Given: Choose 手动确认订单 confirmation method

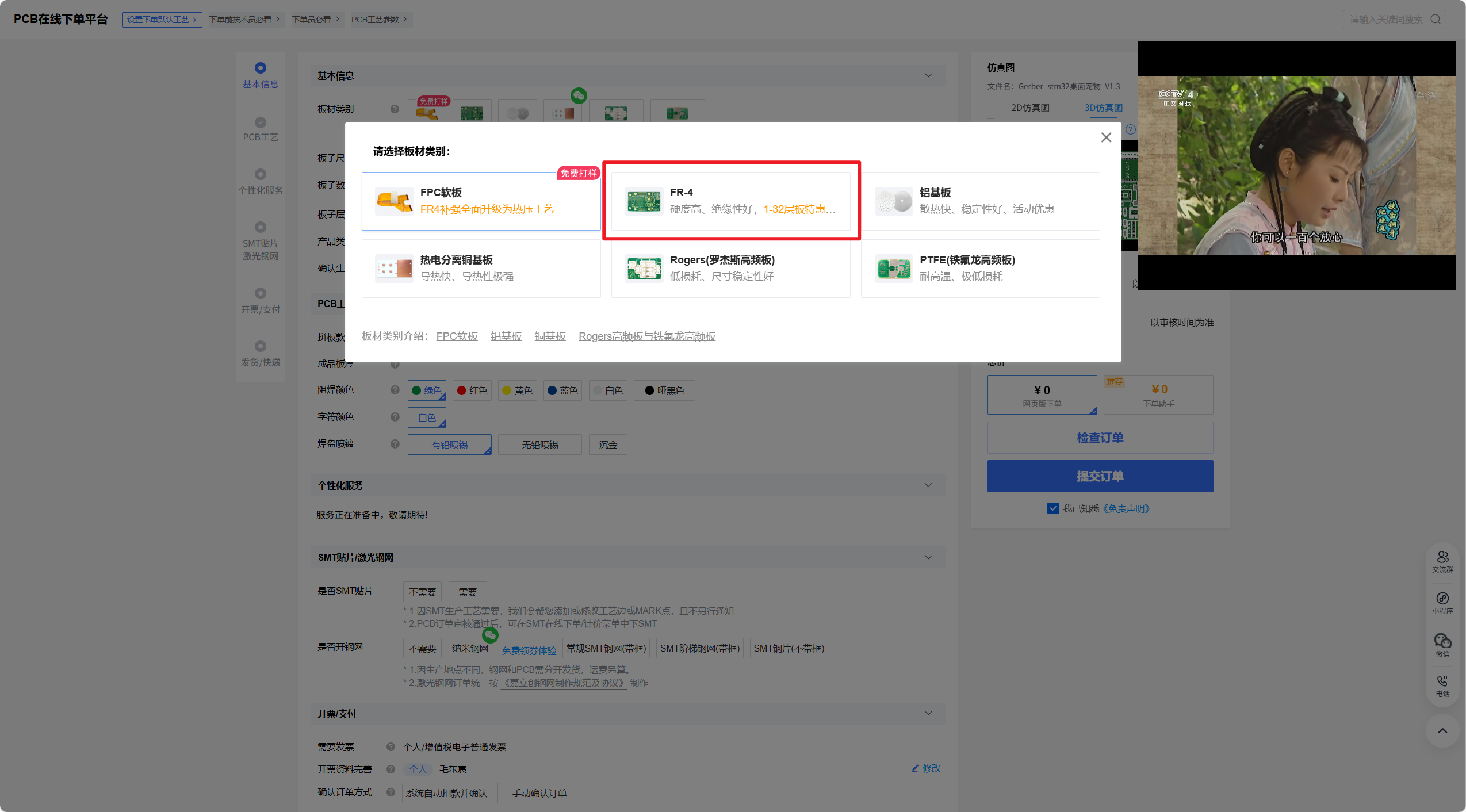Looking at the screenshot, I should [x=539, y=793].
